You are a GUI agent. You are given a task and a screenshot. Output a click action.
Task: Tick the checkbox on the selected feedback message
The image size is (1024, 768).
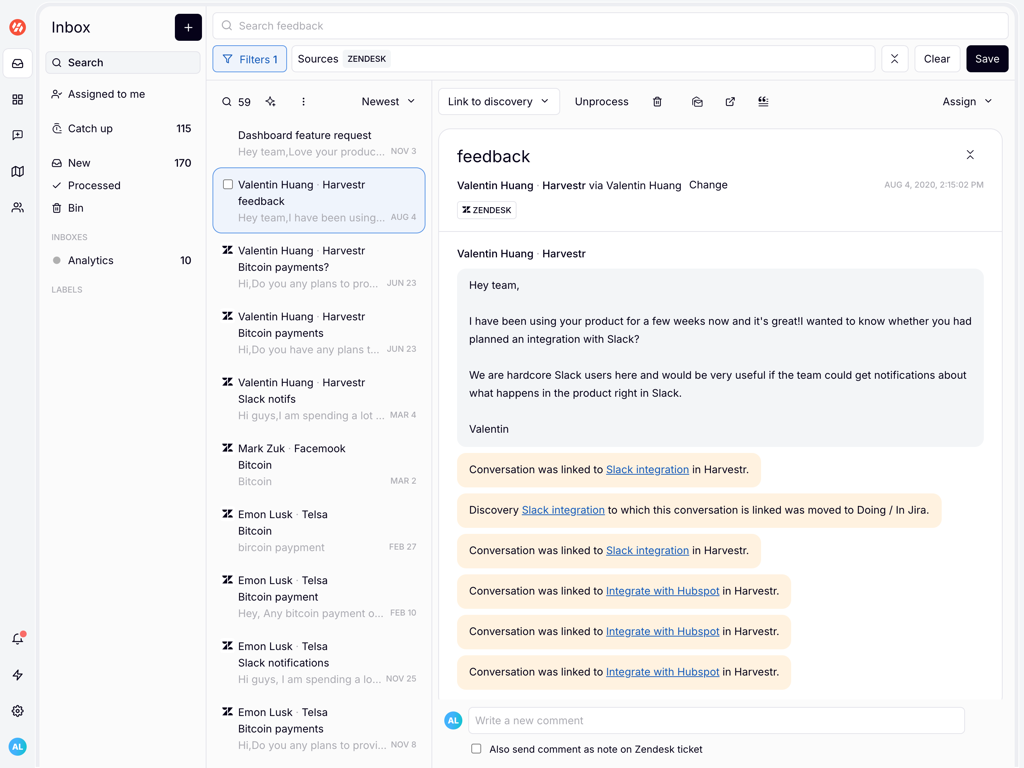coord(228,185)
